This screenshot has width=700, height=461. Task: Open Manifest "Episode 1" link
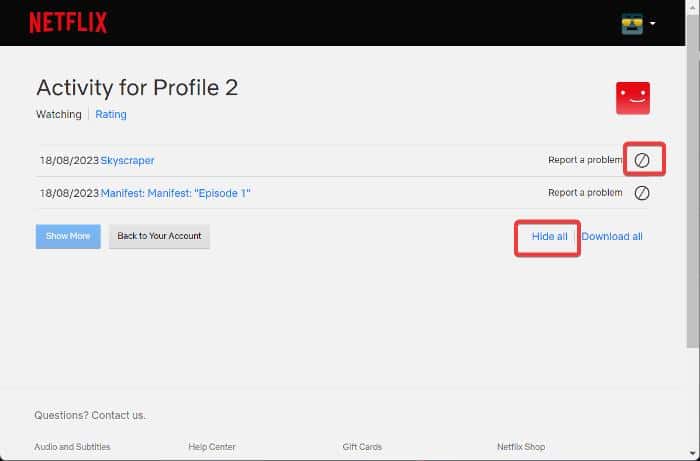tap(175, 193)
